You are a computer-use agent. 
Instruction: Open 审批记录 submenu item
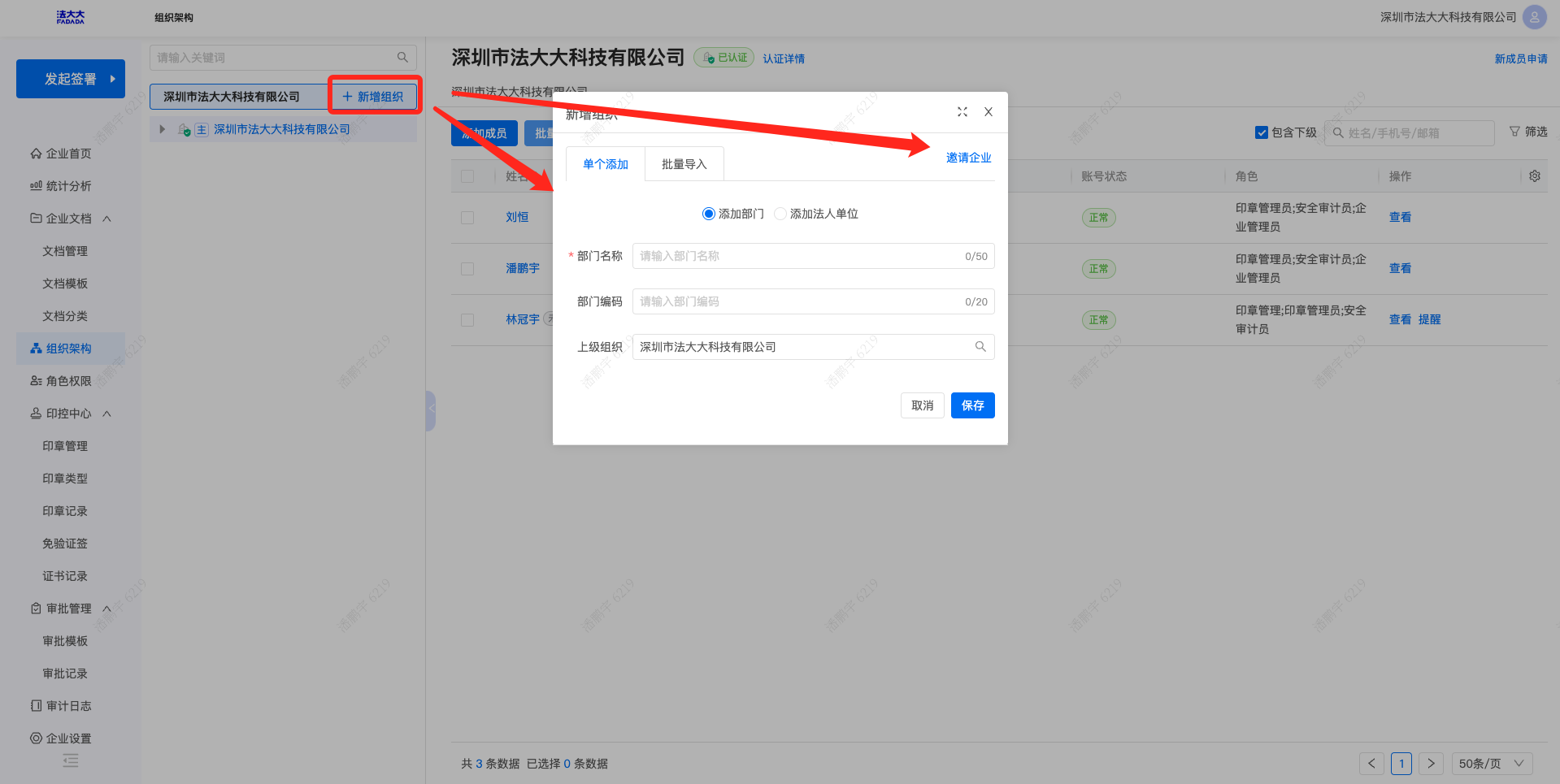click(65, 674)
